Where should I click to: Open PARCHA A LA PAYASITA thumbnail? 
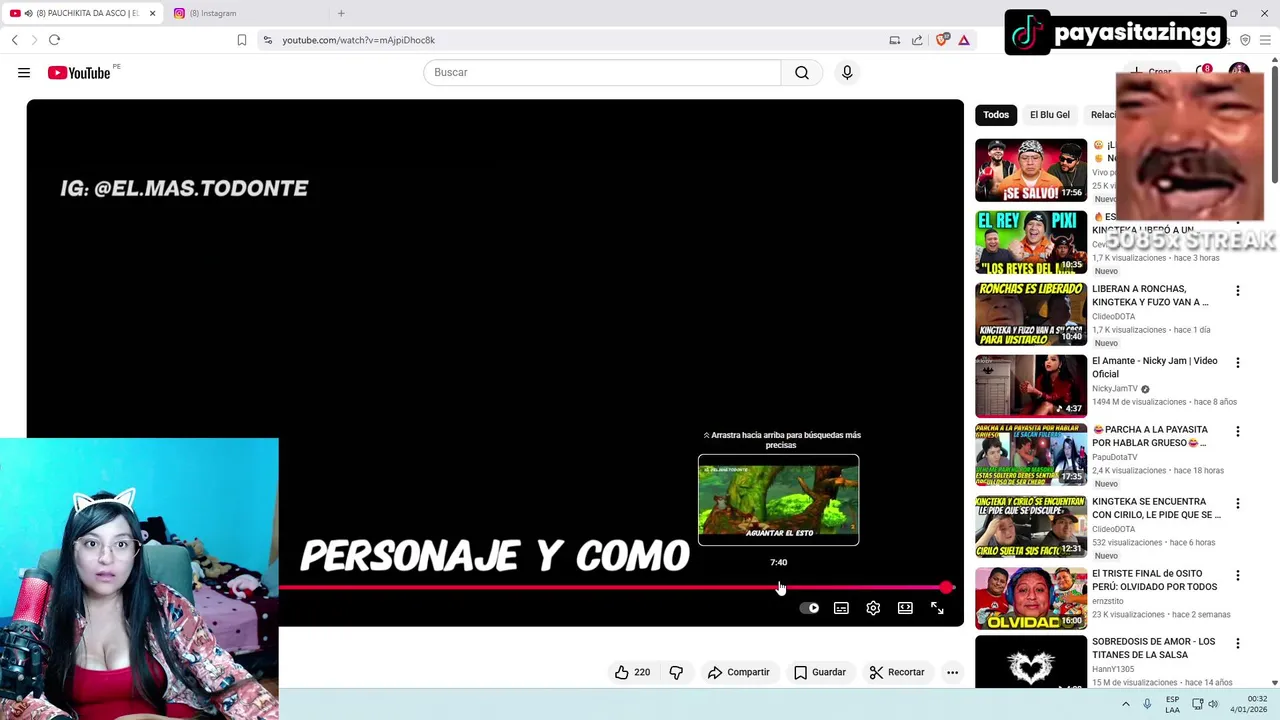point(1031,454)
